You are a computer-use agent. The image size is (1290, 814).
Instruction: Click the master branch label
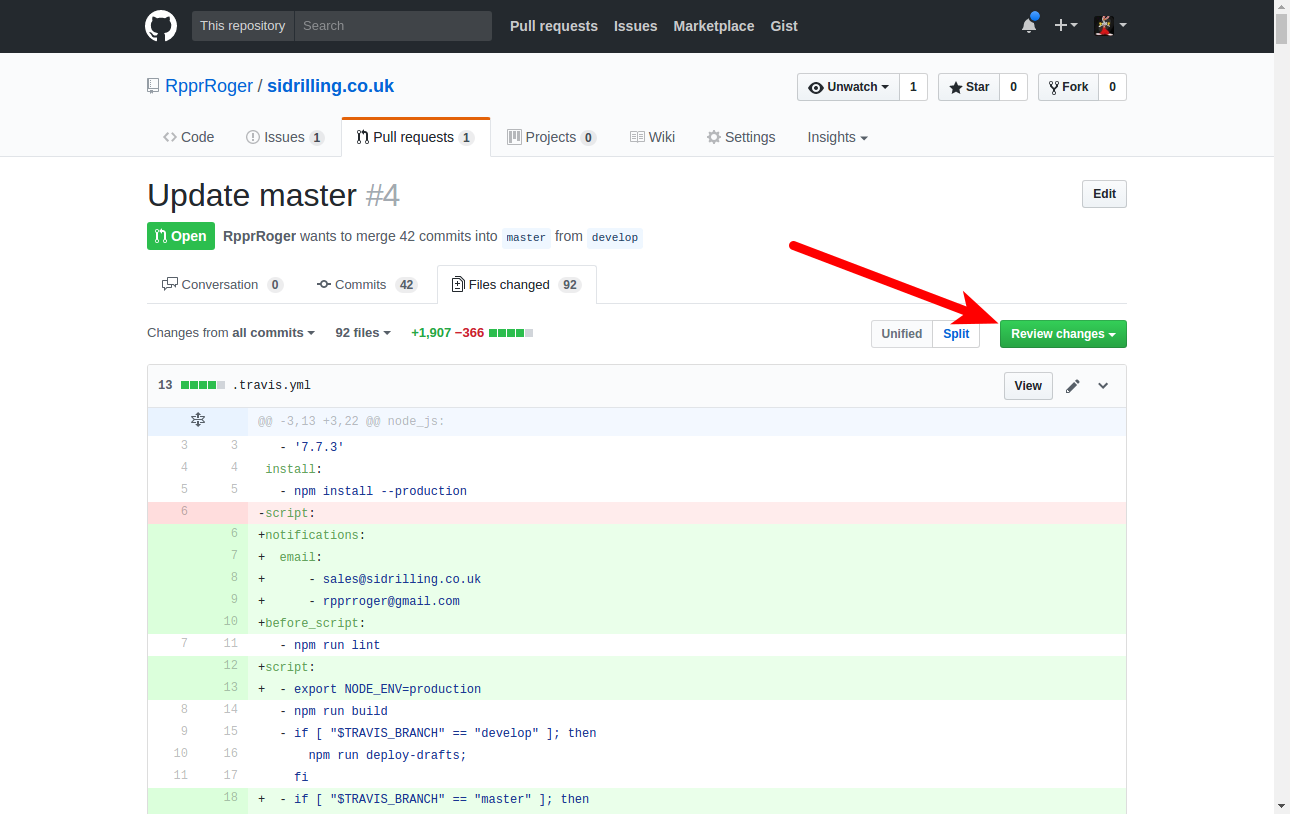coord(526,237)
